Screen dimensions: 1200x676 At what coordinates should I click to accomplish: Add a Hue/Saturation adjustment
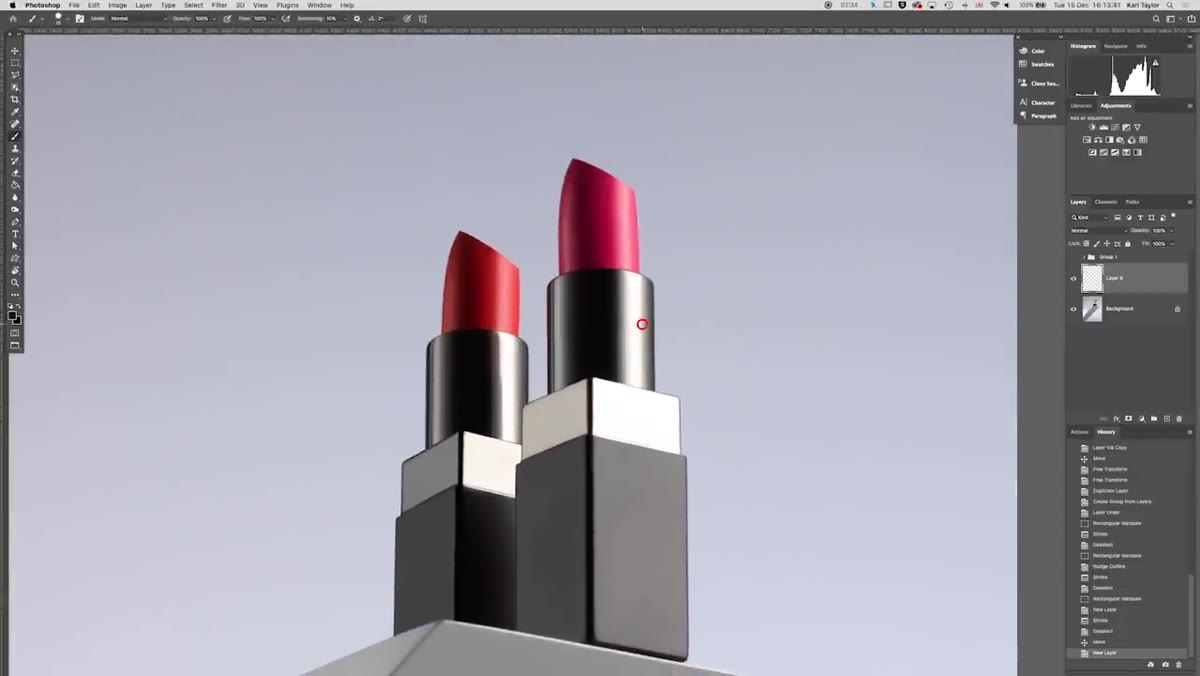tap(1087, 140)
